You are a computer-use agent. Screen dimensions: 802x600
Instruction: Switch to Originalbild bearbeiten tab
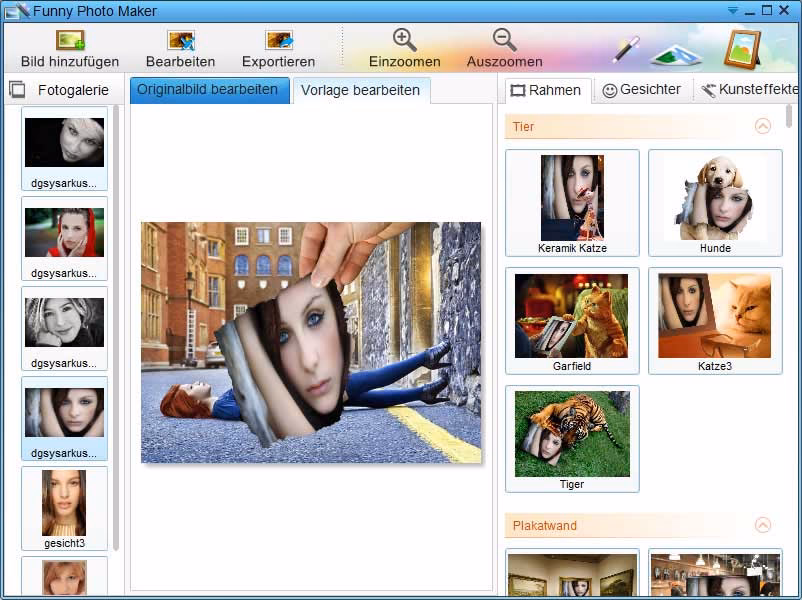(208, 90)
